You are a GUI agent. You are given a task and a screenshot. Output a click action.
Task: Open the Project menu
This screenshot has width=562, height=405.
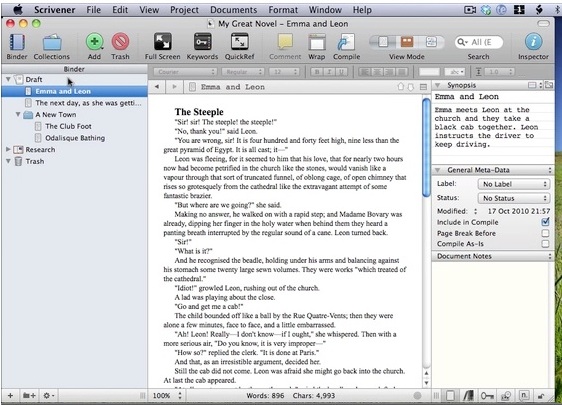(x=184, y=10)
